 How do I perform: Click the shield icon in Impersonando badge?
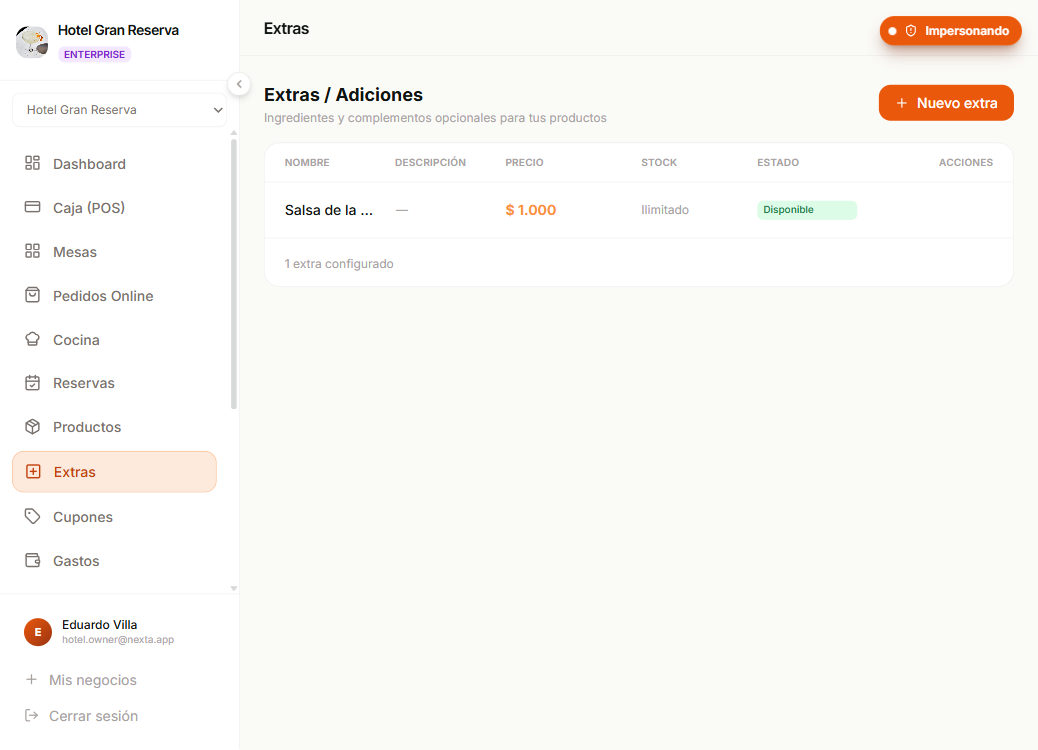[911, 31]
